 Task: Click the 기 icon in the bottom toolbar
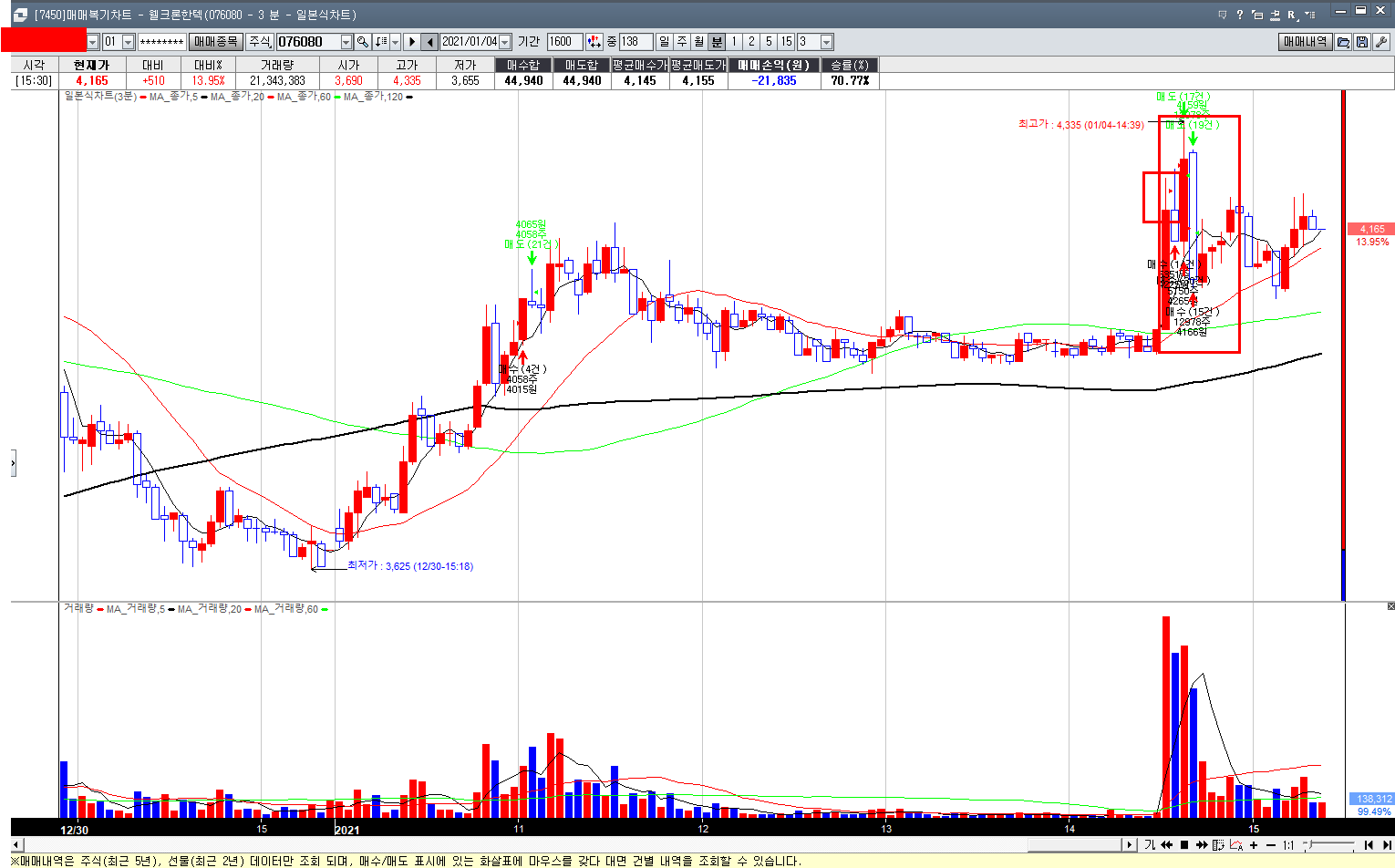coord(1150,845)
